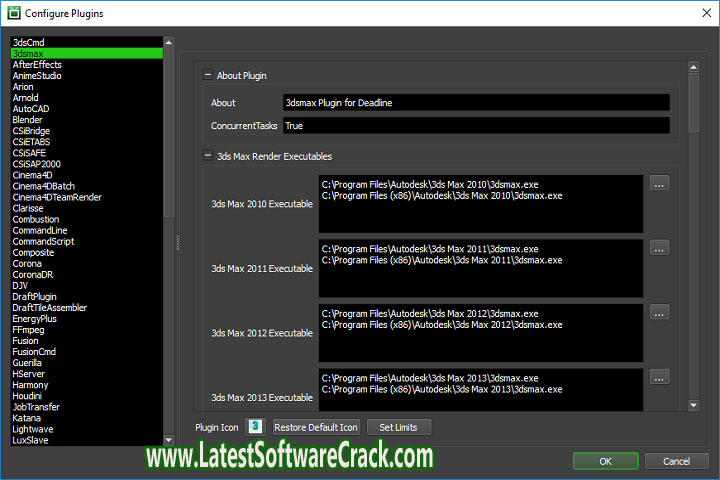
Task: Click browse button for 3ds Max 2010 Executable
Action: 659,183
